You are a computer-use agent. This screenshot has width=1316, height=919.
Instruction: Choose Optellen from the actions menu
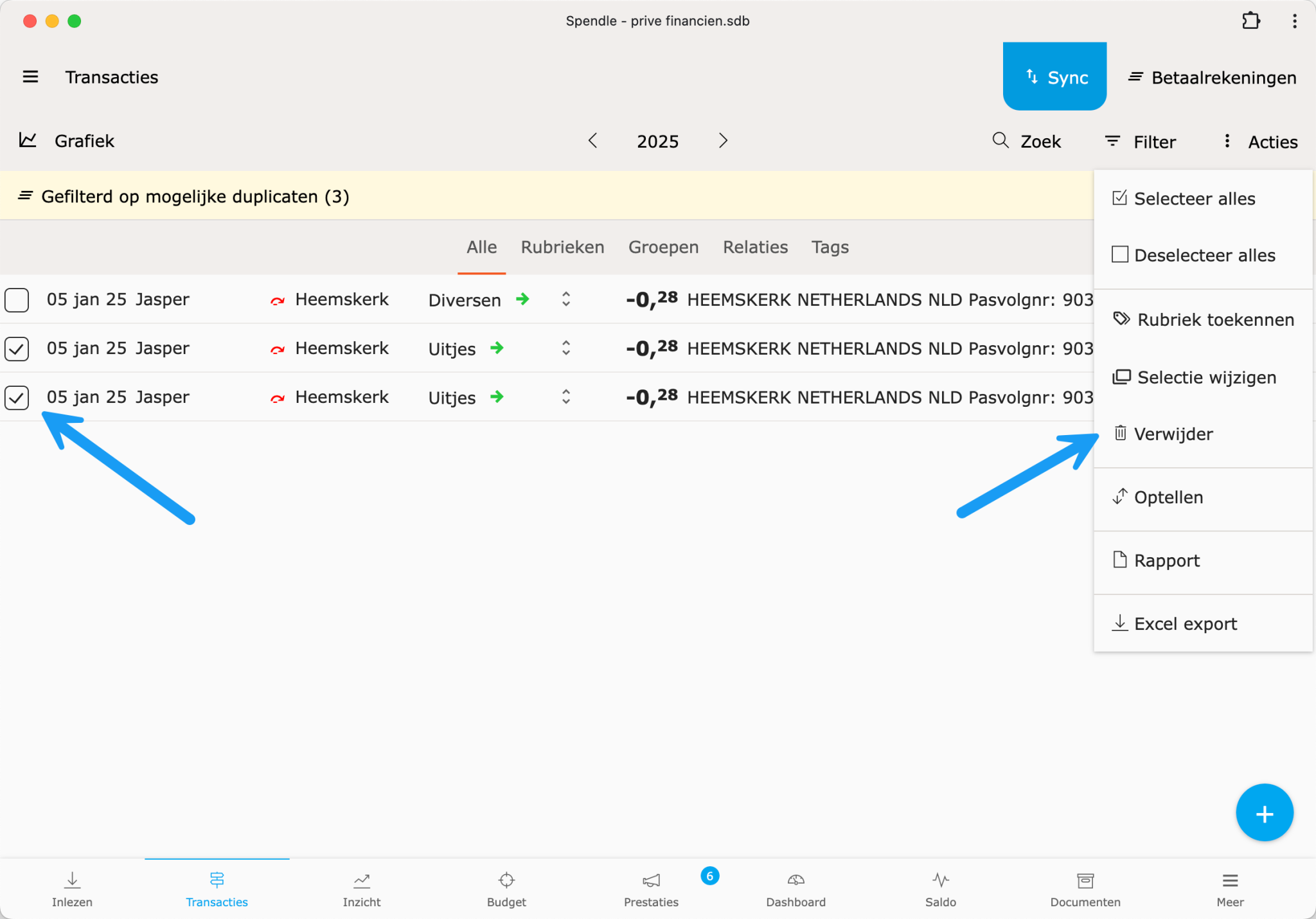(x=1202, y=497)
